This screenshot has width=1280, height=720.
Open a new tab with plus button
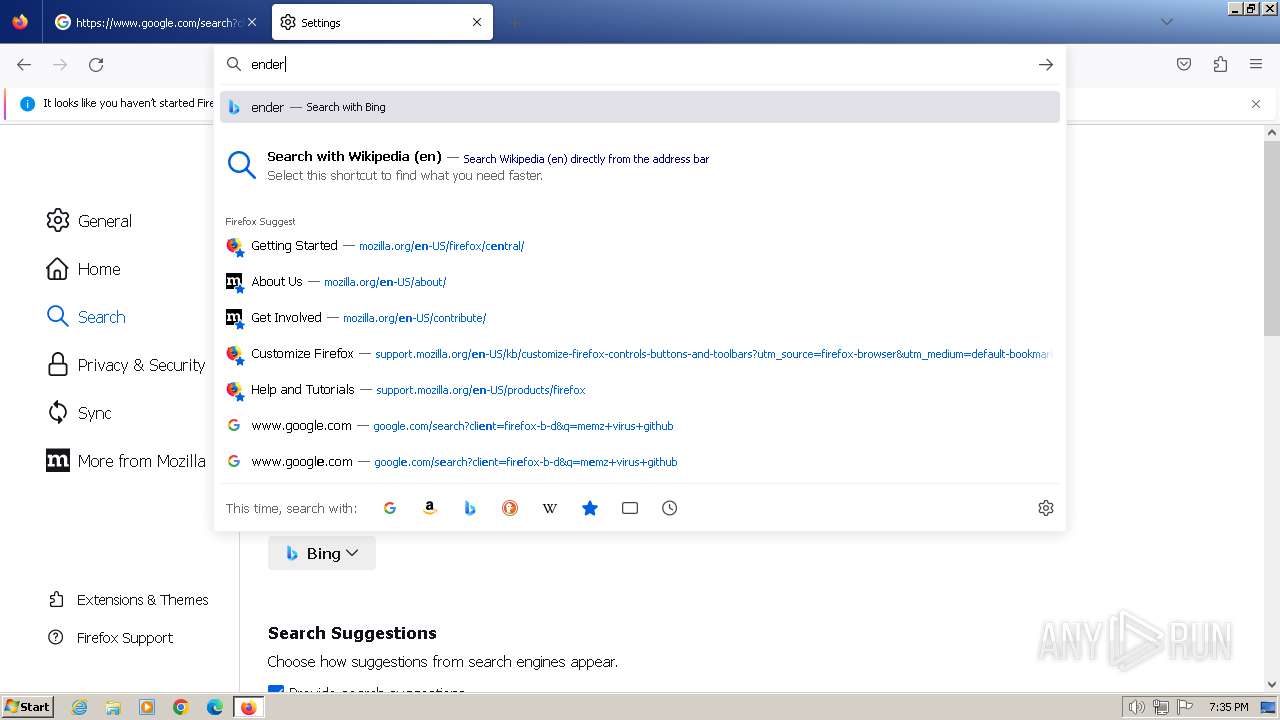click(514, 22)
